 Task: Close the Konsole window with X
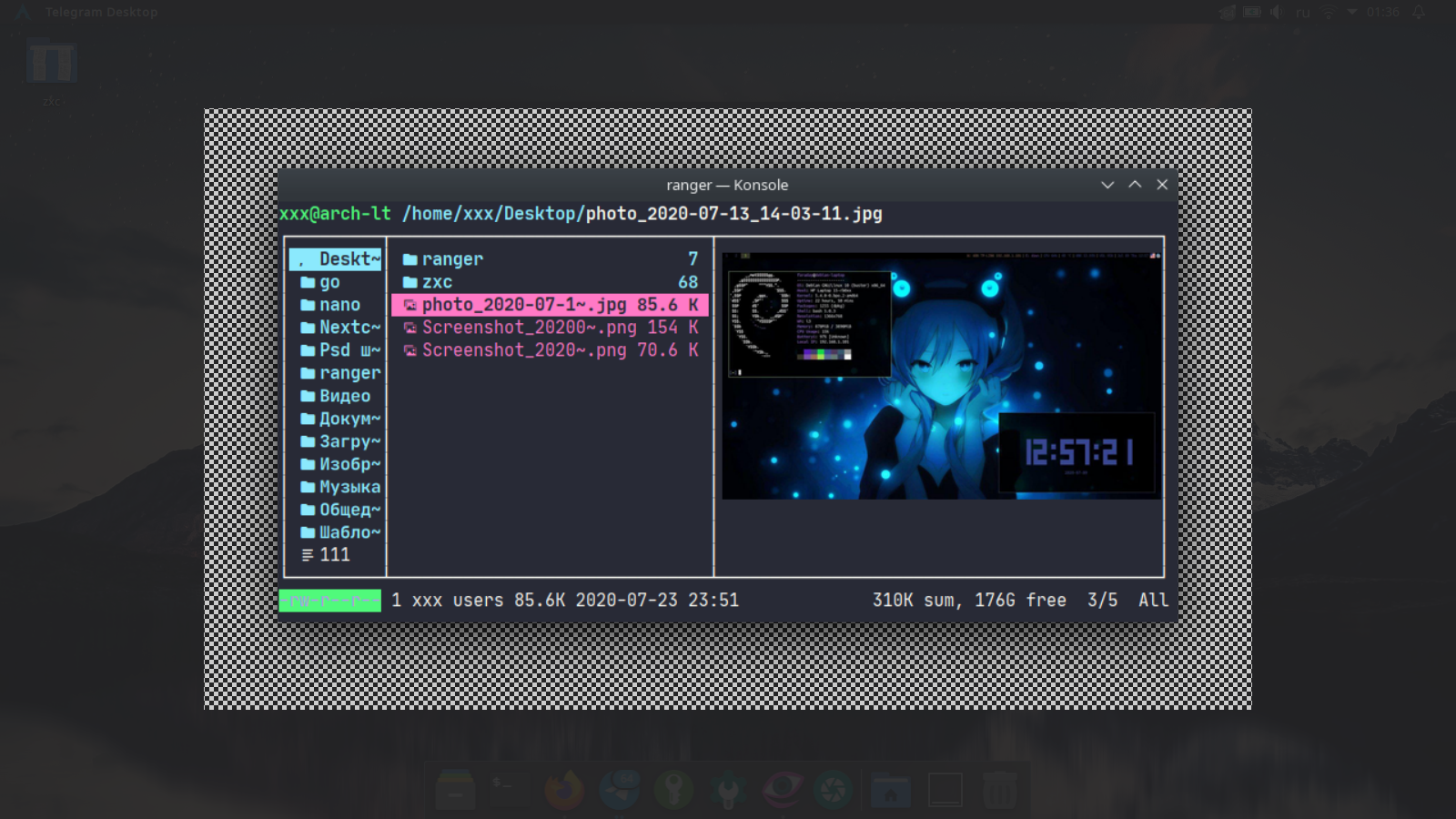(1162, 185)
